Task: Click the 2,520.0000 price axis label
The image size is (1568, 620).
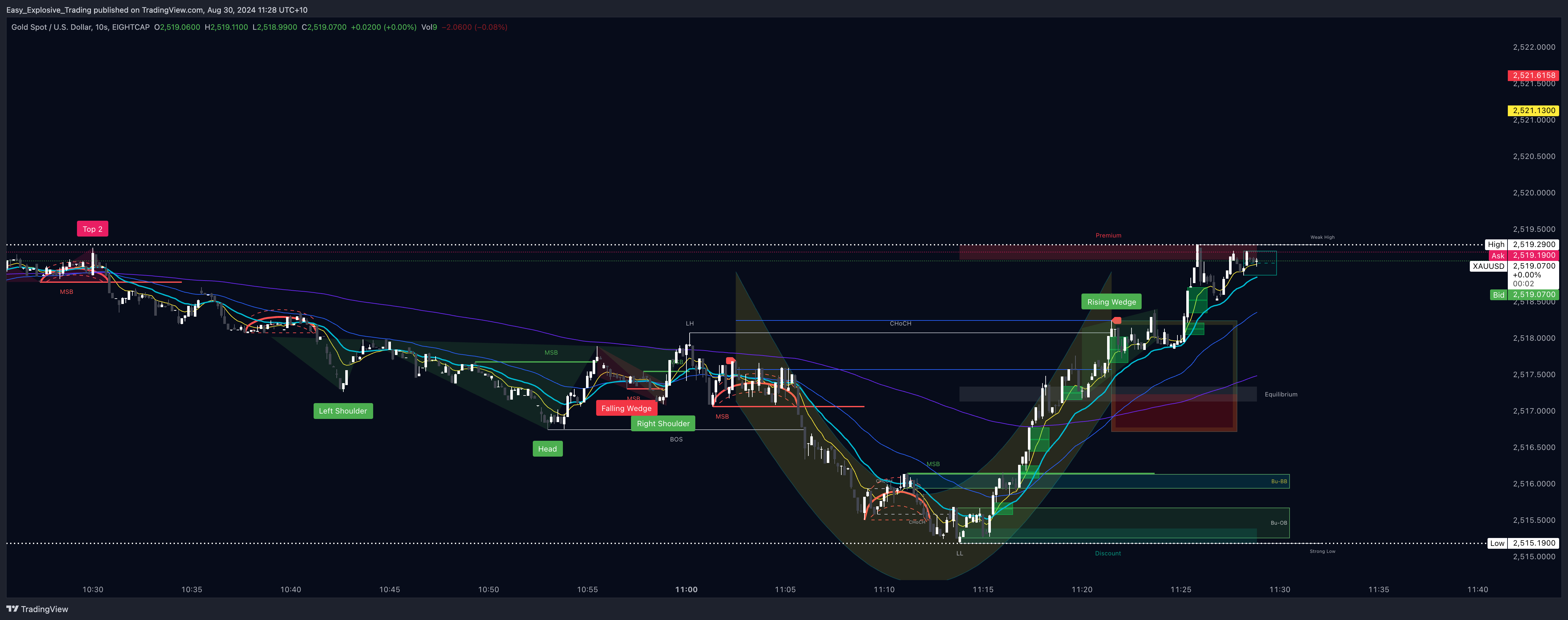Action: click(x=1533, y=193)
